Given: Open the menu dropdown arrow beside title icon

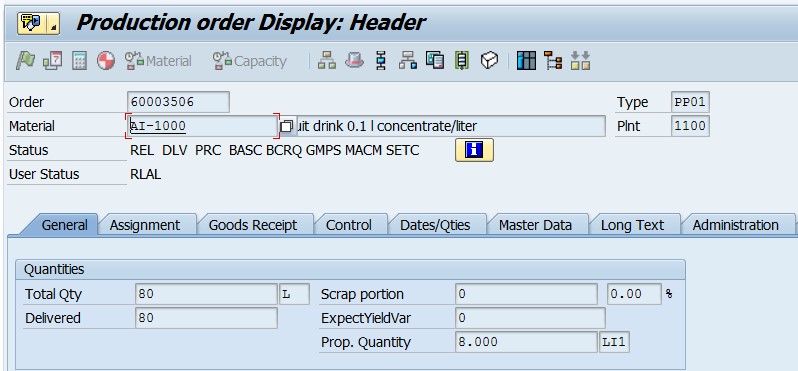Looking at the screenshot, I should [53, 23].
